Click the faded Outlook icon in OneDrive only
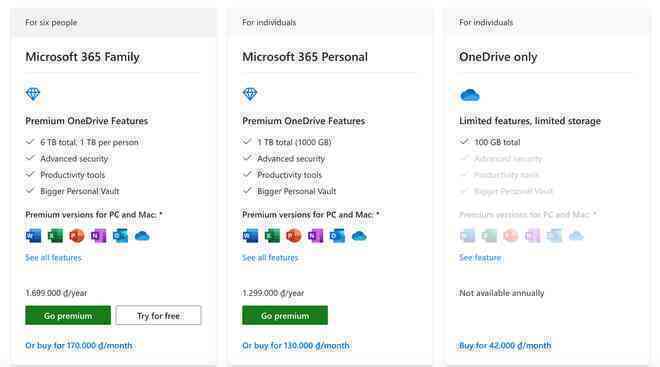 click(x=554, y=236)
